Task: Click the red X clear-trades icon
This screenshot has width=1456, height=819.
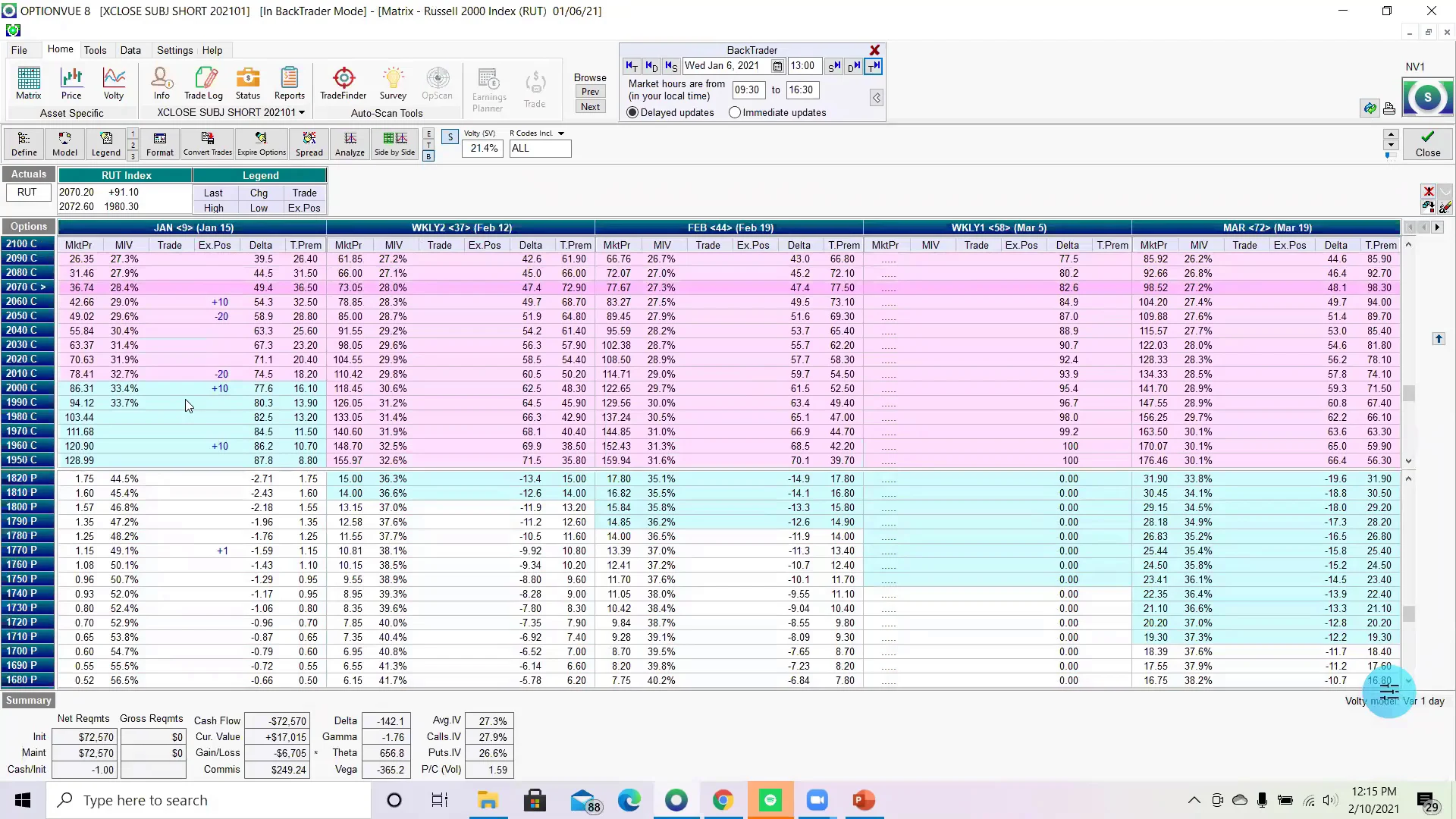Action: pyautogui.click(x=1429, y=191)
